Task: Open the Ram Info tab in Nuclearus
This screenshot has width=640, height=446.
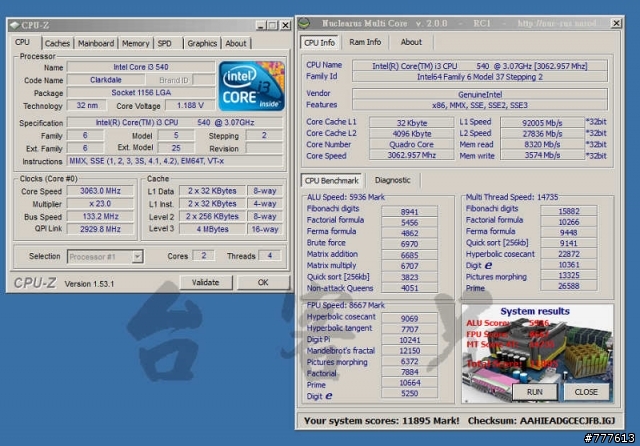Action: coord(365,42)
